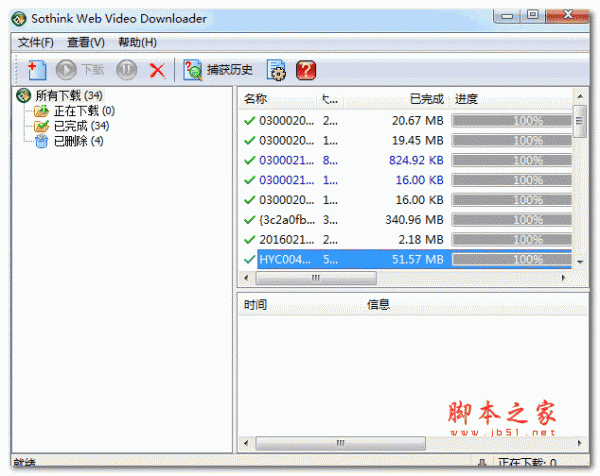
Task: Click the 正在下载: 0 status bar entry
Action: pos(527,462)
